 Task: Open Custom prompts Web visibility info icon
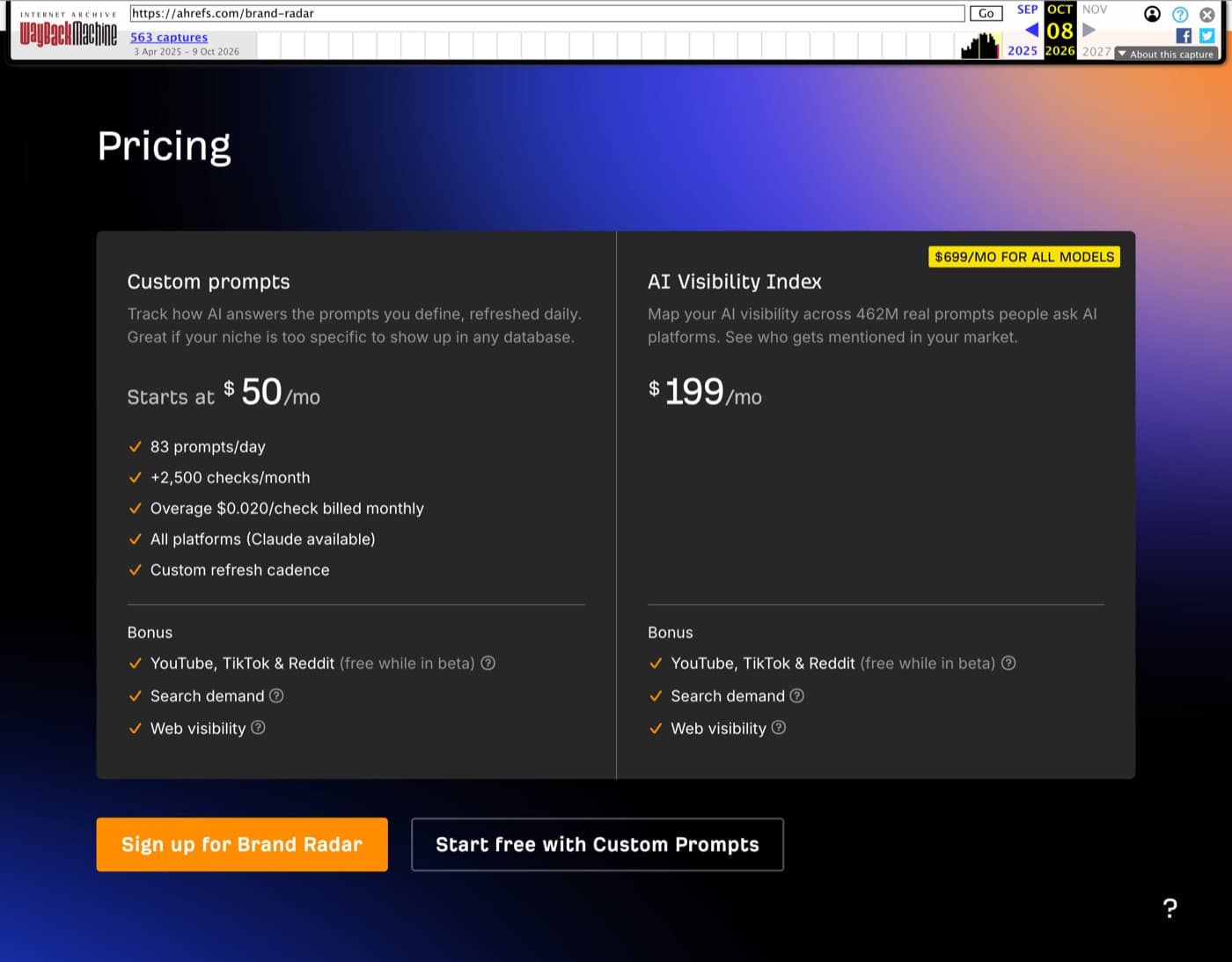(258, 728)
